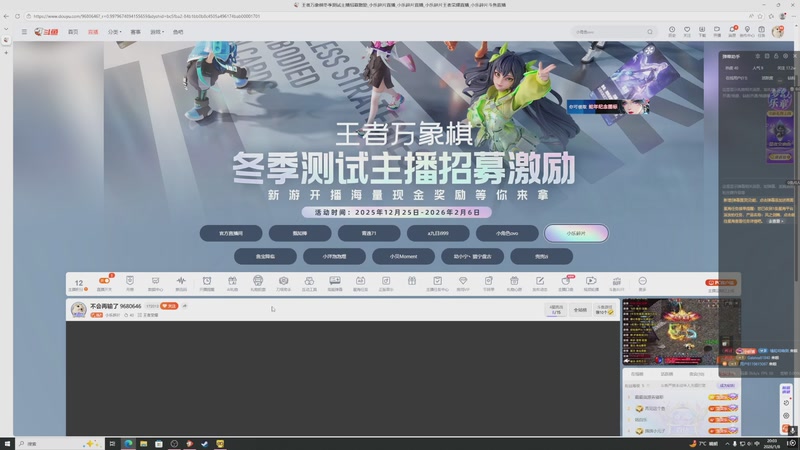Viewport: 800px width, 450px height.
Task: Open the streamer's round avatar picture
Action: click(x=78, y=309)
